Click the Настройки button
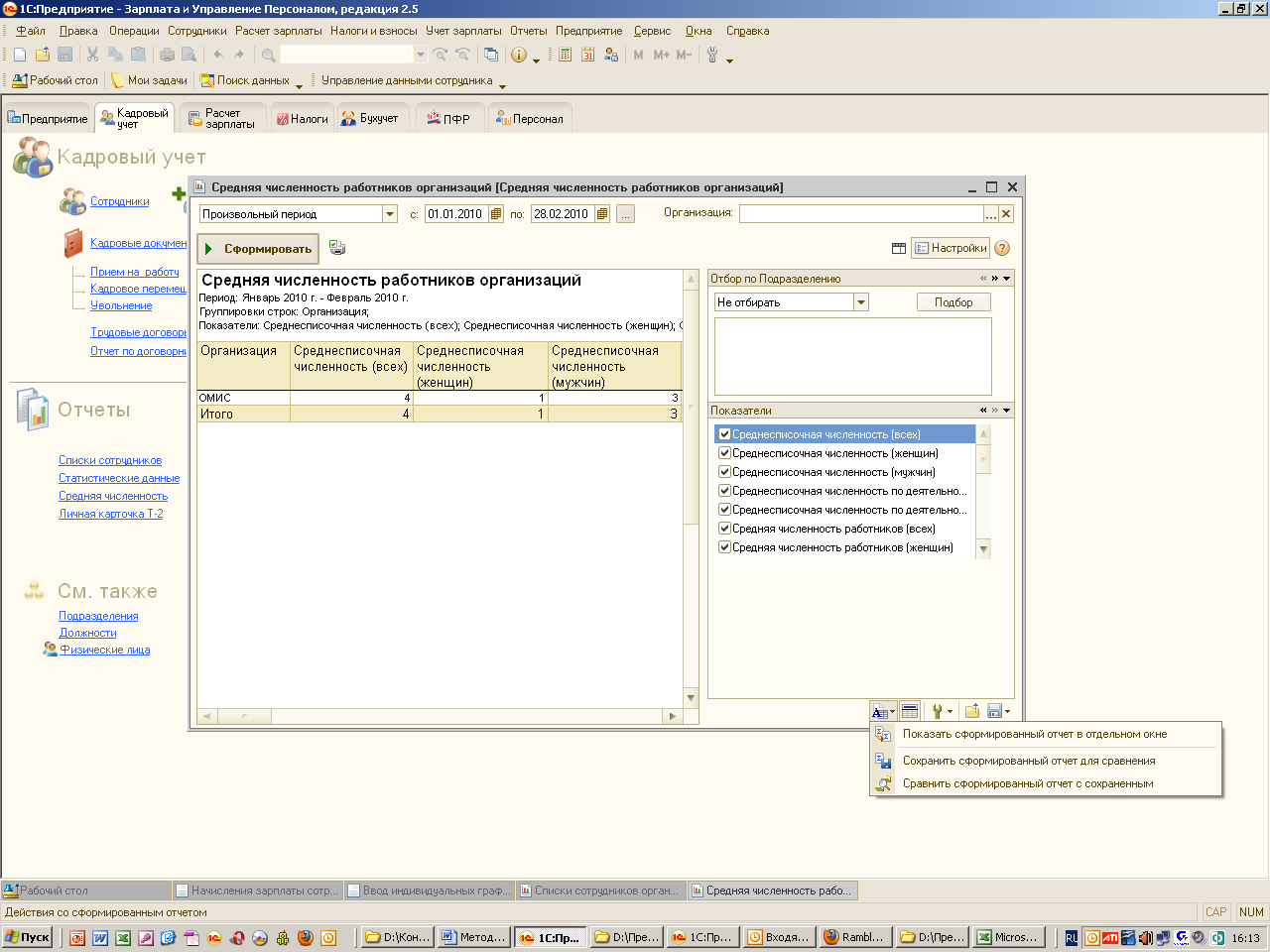This screenshot has width=1270, height=952. click(x=951, y=248)
